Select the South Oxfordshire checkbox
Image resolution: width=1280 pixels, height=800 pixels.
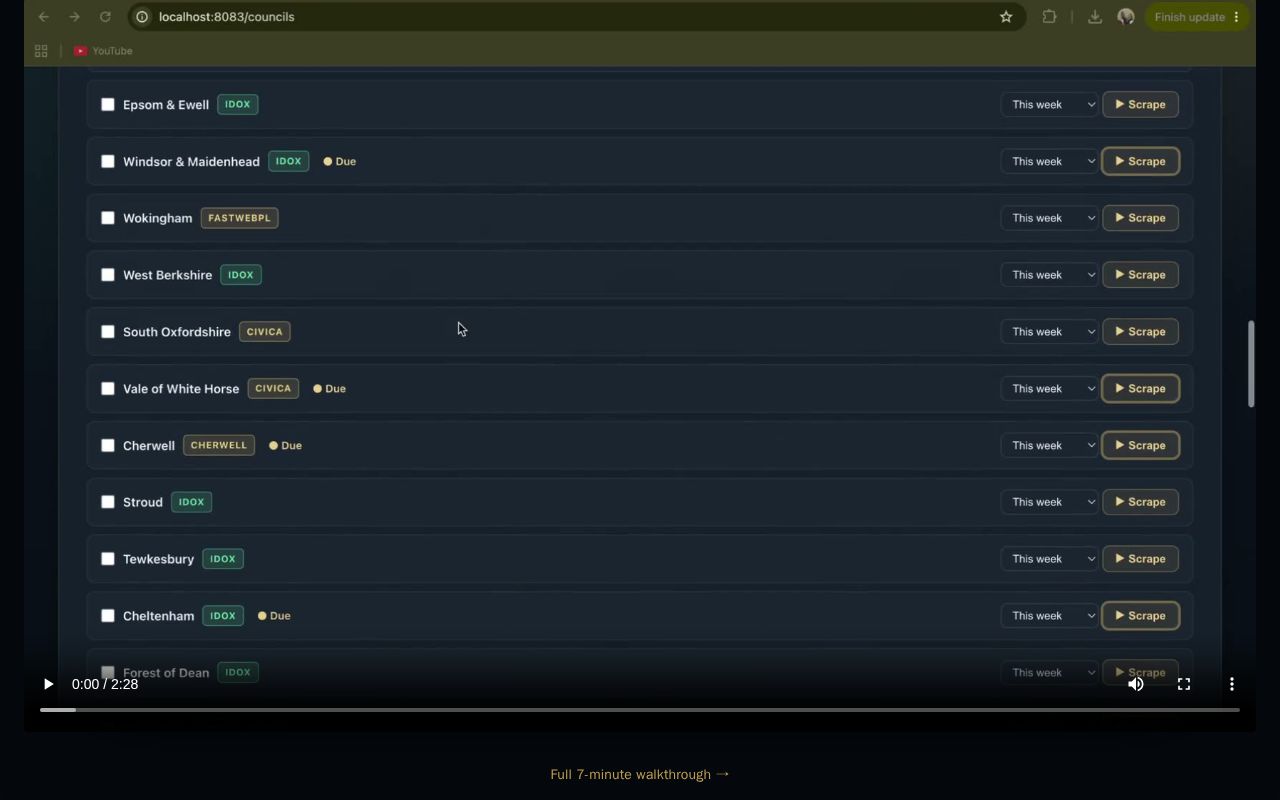pyautogui.click(x=108, y=332)
